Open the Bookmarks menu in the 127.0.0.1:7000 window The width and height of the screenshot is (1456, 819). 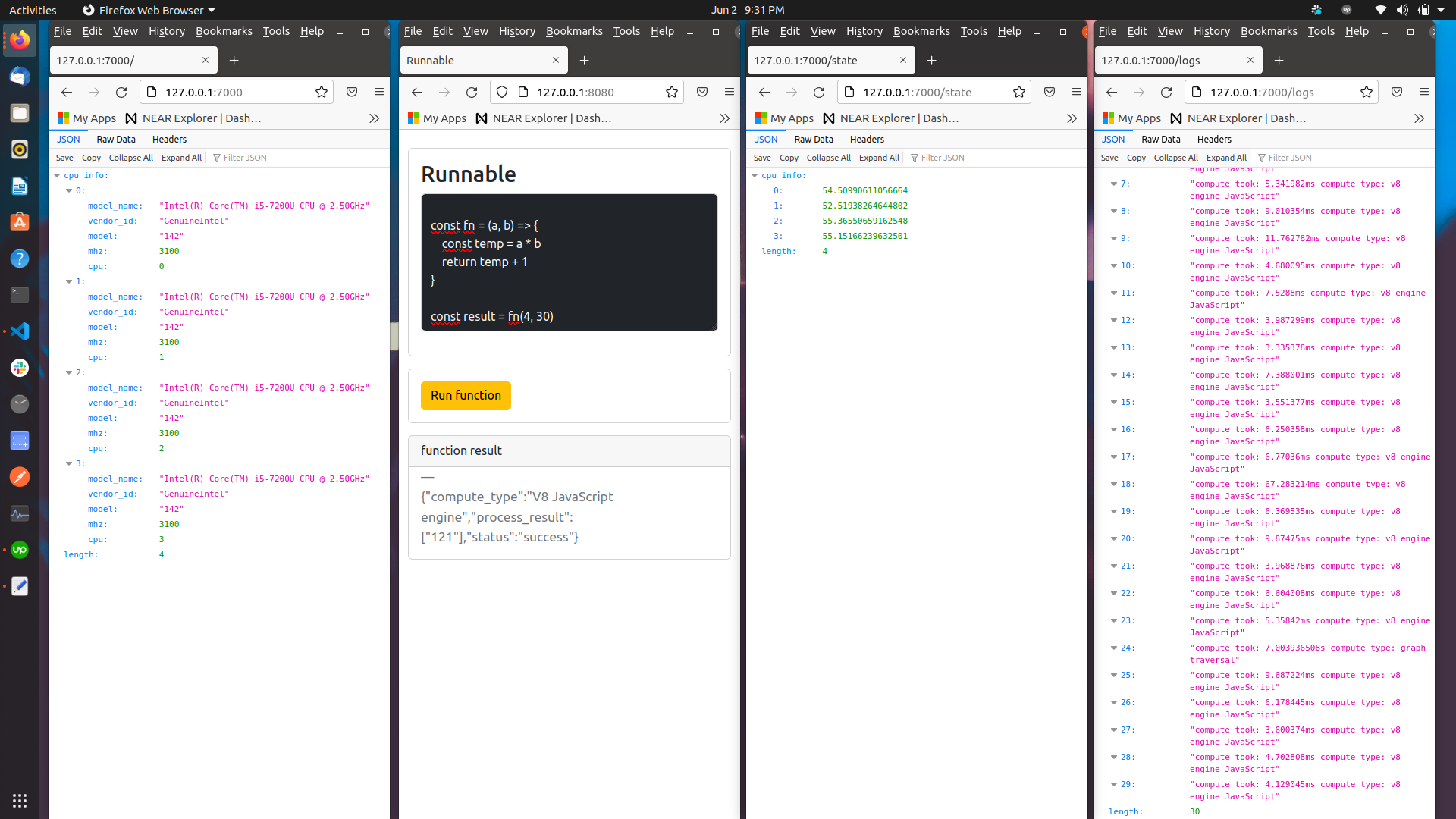coord(224,31)
